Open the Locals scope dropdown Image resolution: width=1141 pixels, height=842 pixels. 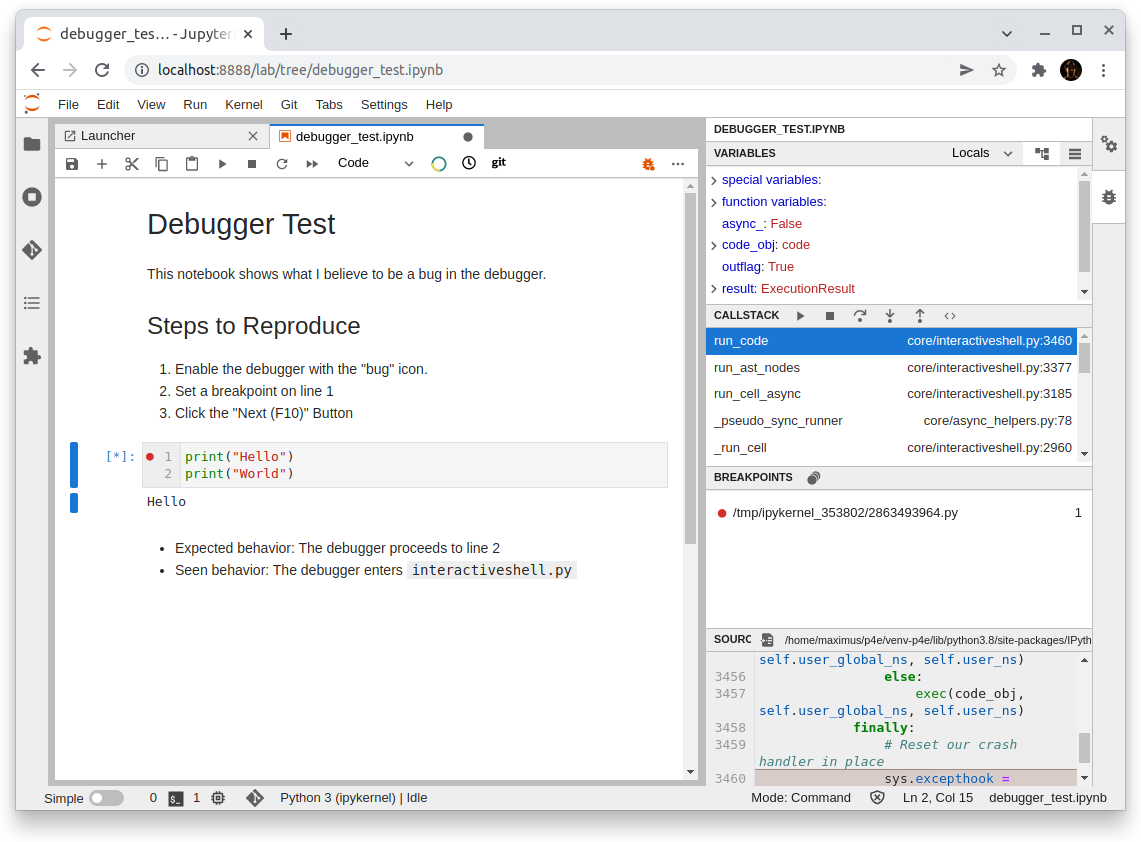point(982,154)
